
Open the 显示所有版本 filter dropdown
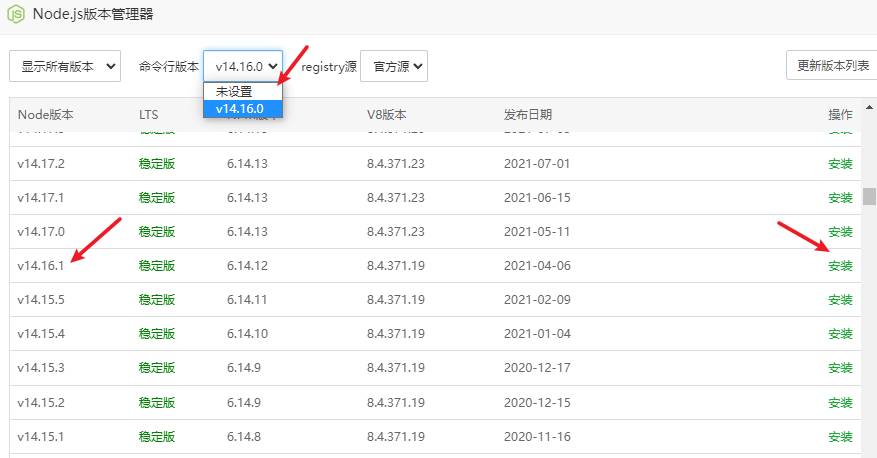[x=65, y=66]
